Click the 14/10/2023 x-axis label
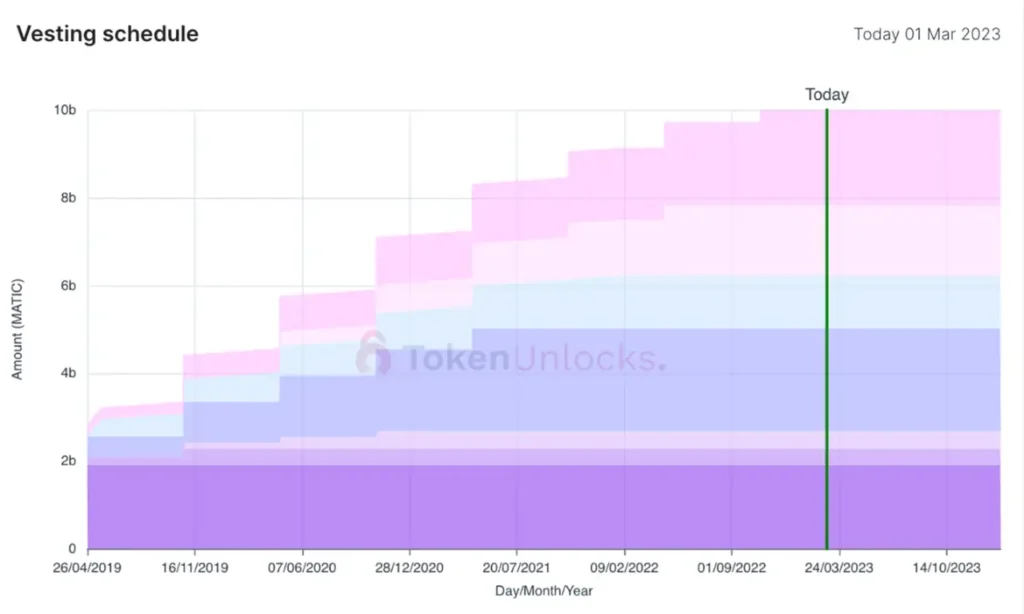This screenshot has height=614, width=1024. tap(946, 567)
